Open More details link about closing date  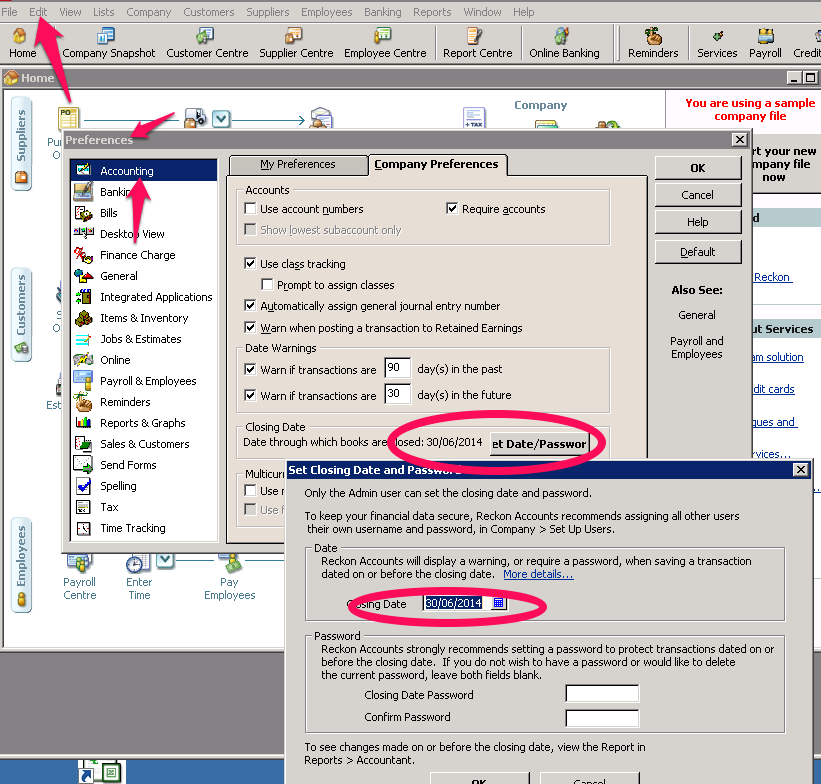[x=538, y=574]
